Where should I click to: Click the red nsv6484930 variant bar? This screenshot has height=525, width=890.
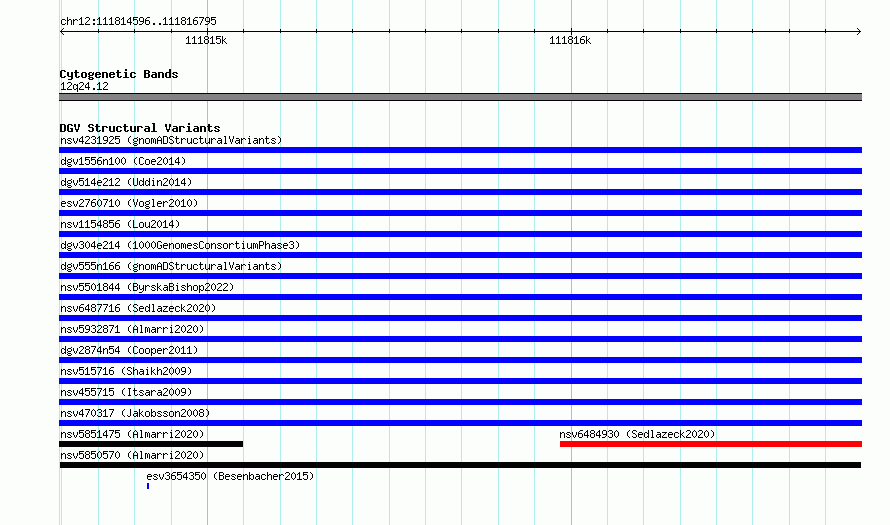(711, 444)
